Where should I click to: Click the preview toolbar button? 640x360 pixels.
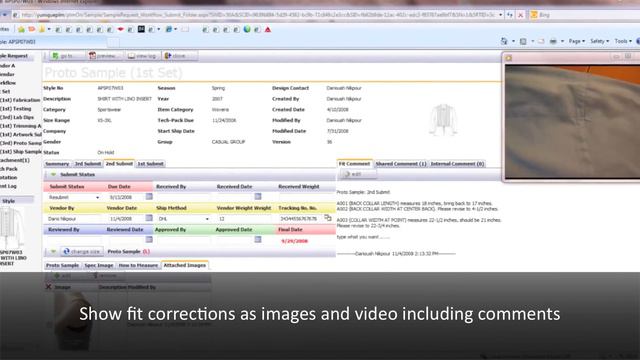pyautogui.click(x=104, y=56)
